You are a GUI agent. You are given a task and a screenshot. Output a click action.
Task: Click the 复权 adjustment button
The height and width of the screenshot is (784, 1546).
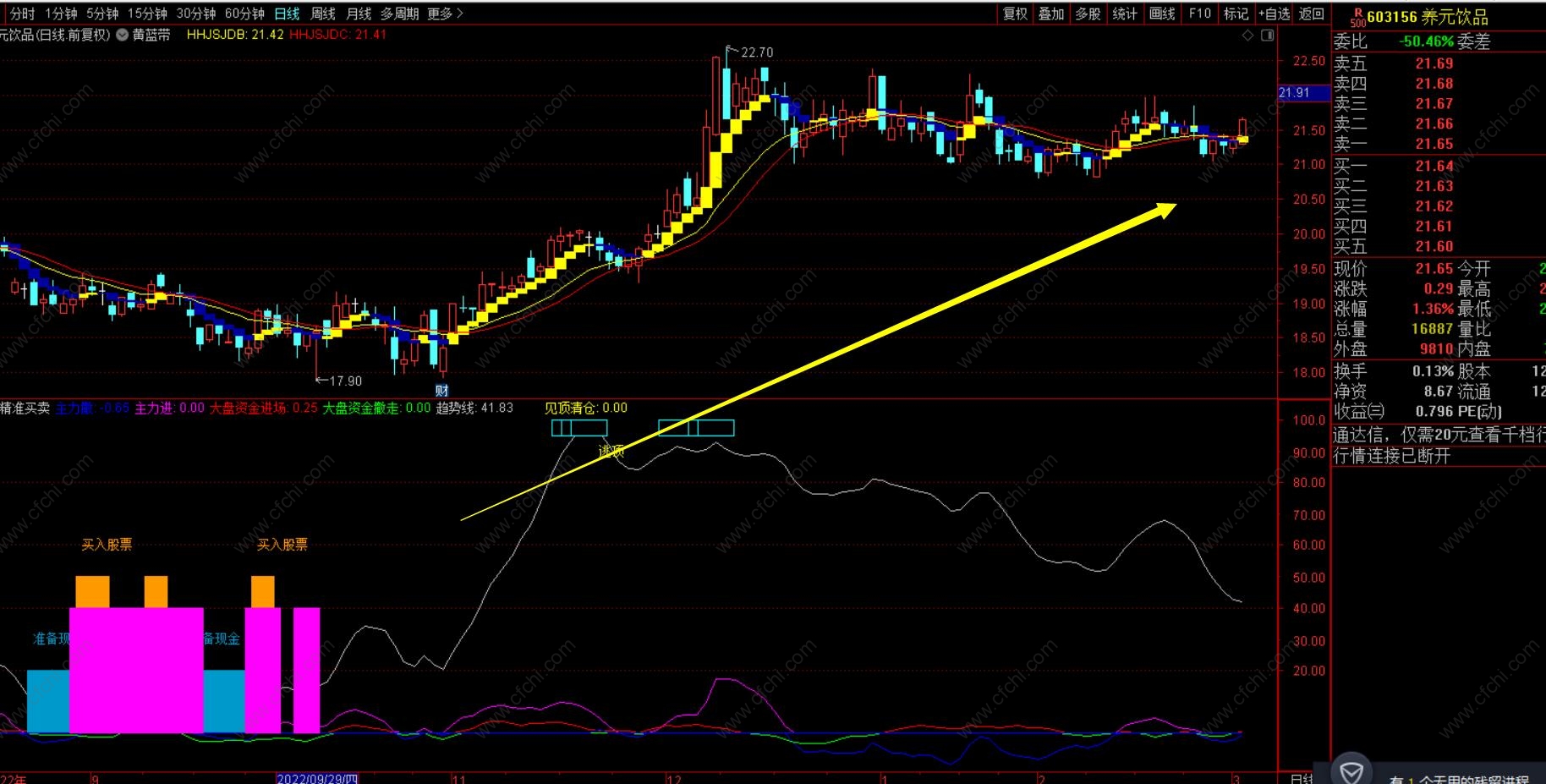(x=1015, y=14)
